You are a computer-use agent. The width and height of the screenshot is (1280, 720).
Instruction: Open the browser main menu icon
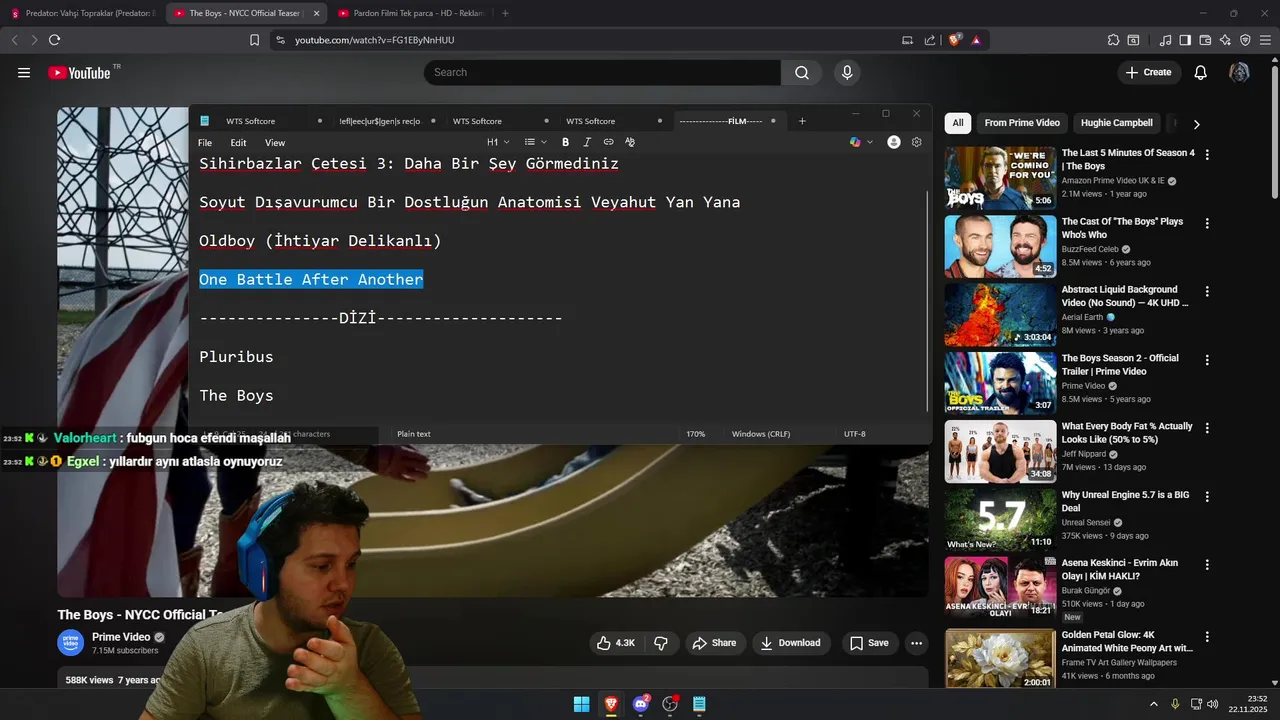1266,40
